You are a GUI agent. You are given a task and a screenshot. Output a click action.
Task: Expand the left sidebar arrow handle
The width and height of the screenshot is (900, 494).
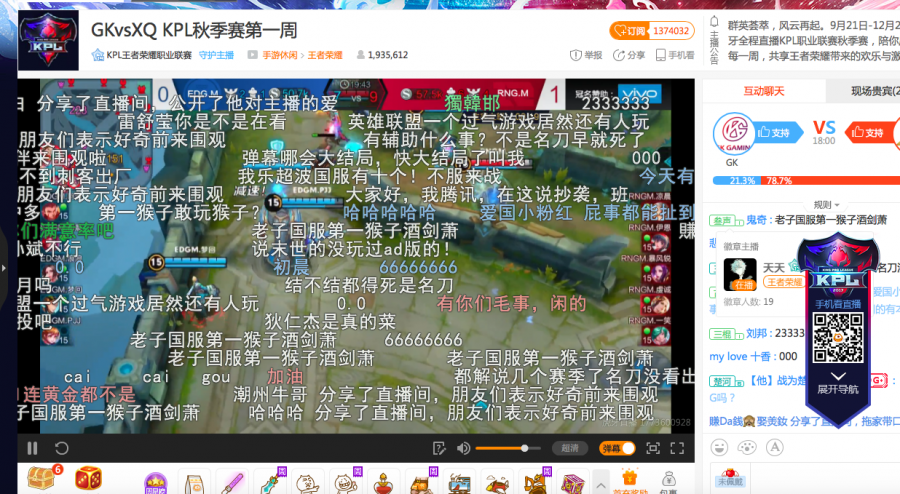(x=3, y=267)
